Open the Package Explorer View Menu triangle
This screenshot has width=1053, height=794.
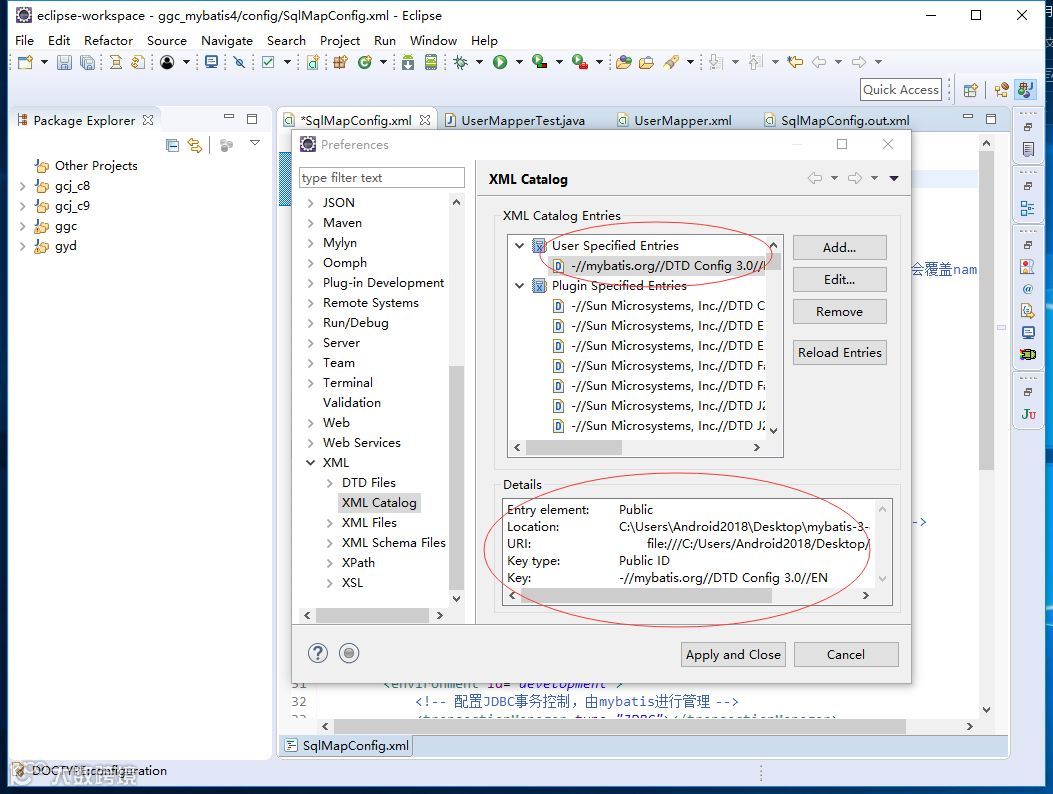pos(255,143)
